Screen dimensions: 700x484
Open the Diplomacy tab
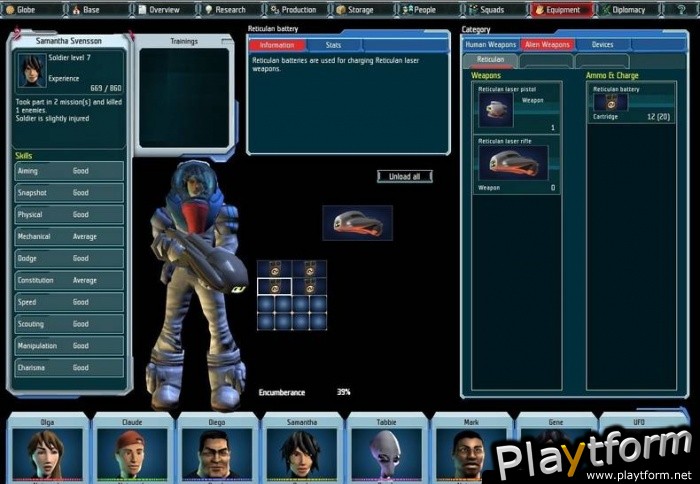pos(627,9)
